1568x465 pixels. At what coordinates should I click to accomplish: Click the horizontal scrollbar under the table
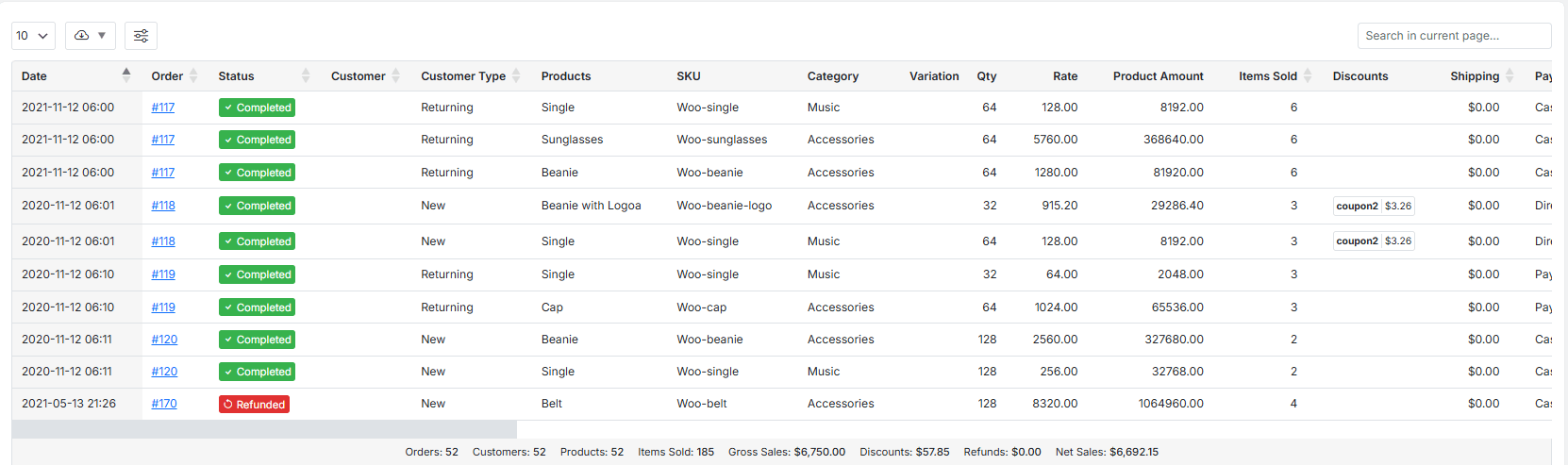click(264, 429)
